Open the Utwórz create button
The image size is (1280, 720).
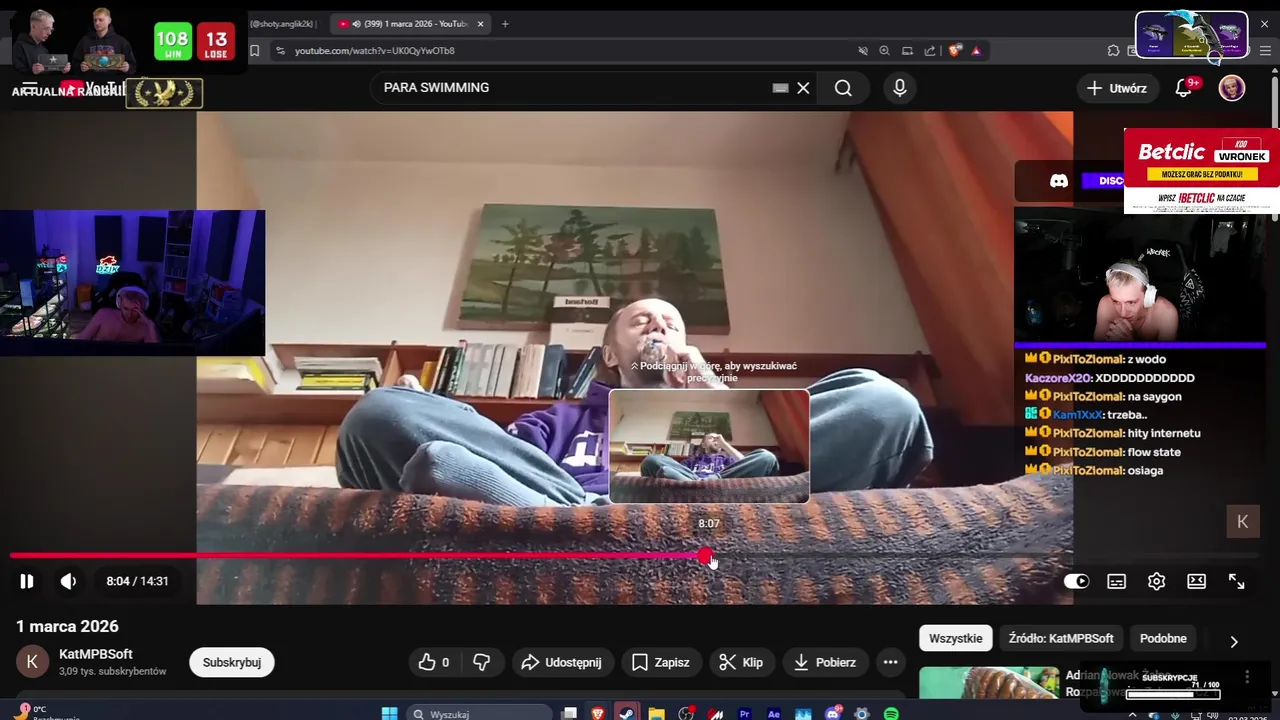pos(1117,88)
